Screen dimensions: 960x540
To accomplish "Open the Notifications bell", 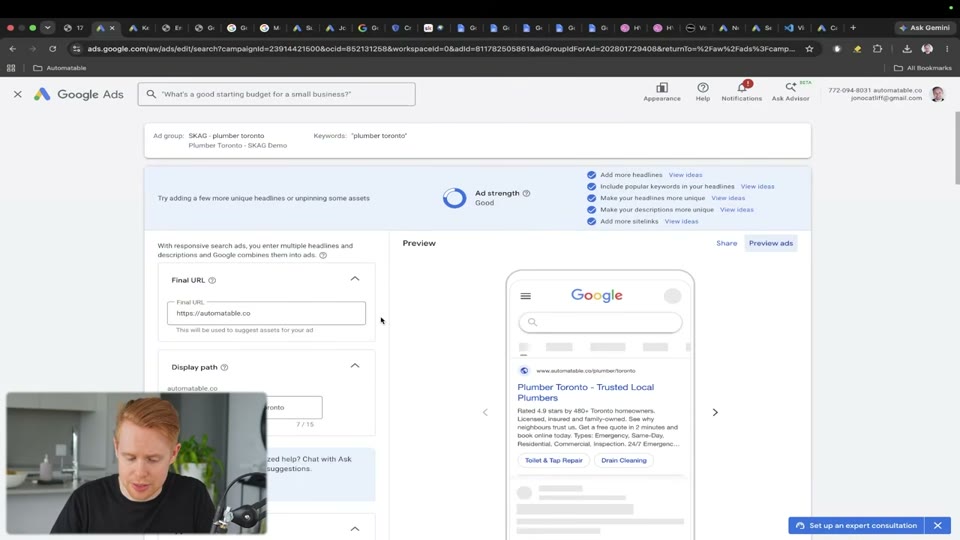I will tap(741, 92).
